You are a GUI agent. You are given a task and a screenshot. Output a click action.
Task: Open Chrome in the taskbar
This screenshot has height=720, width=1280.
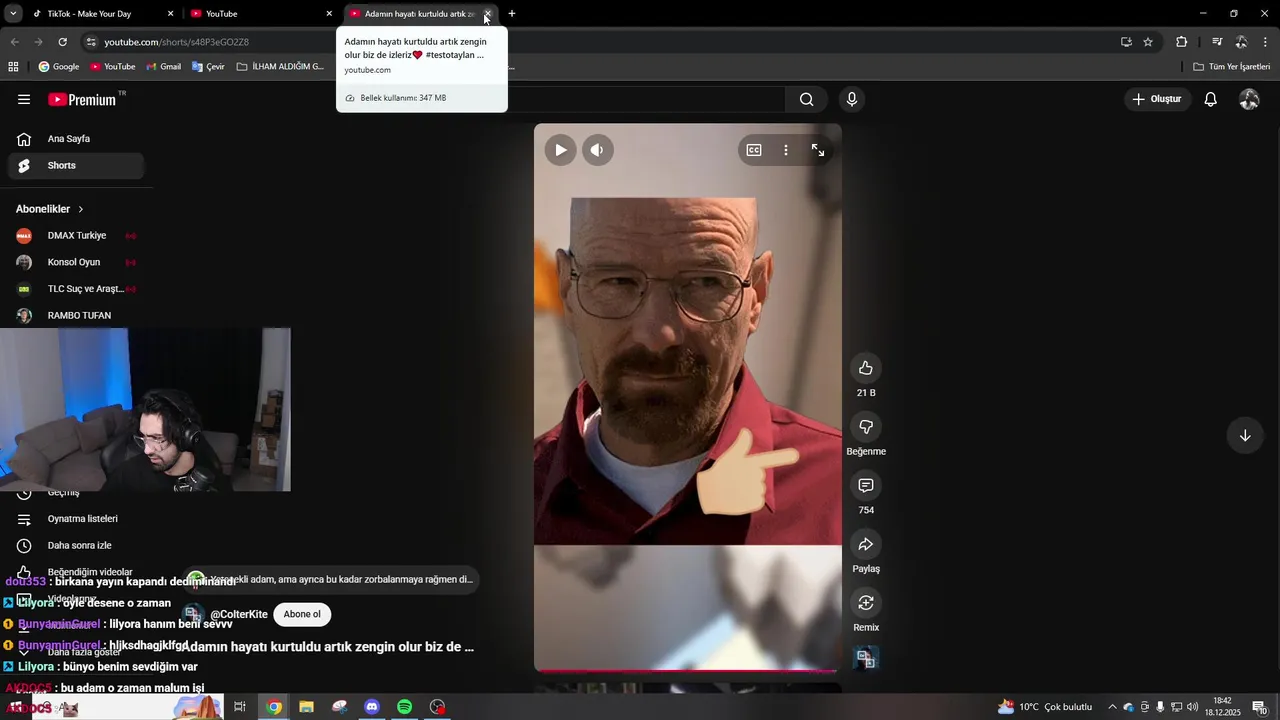click(274, 707)
